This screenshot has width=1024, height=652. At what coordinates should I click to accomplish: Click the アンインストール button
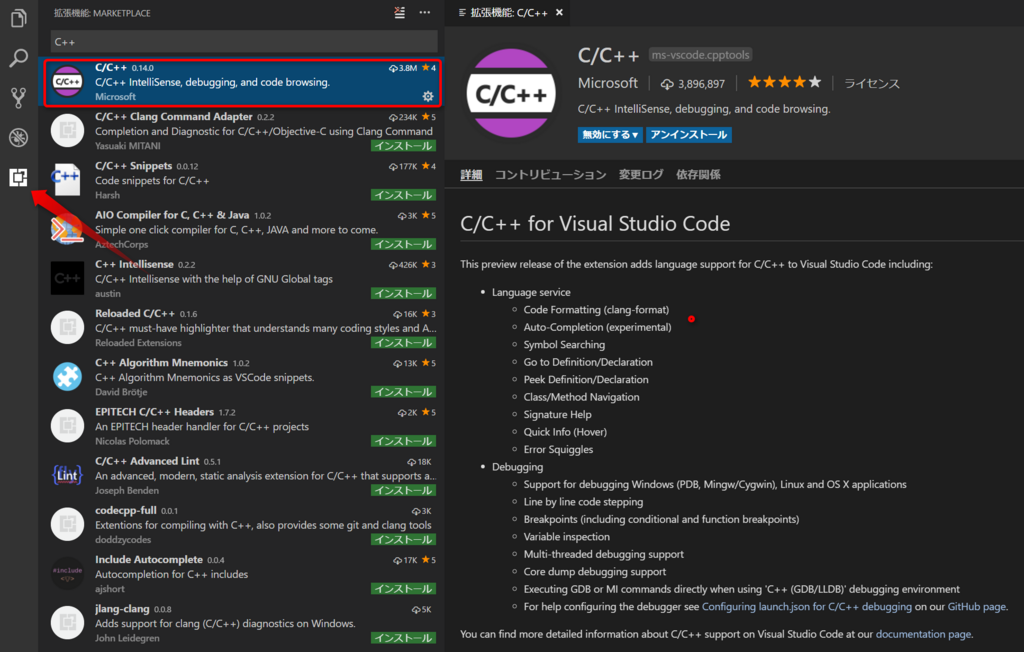click(x=688, y=135)
